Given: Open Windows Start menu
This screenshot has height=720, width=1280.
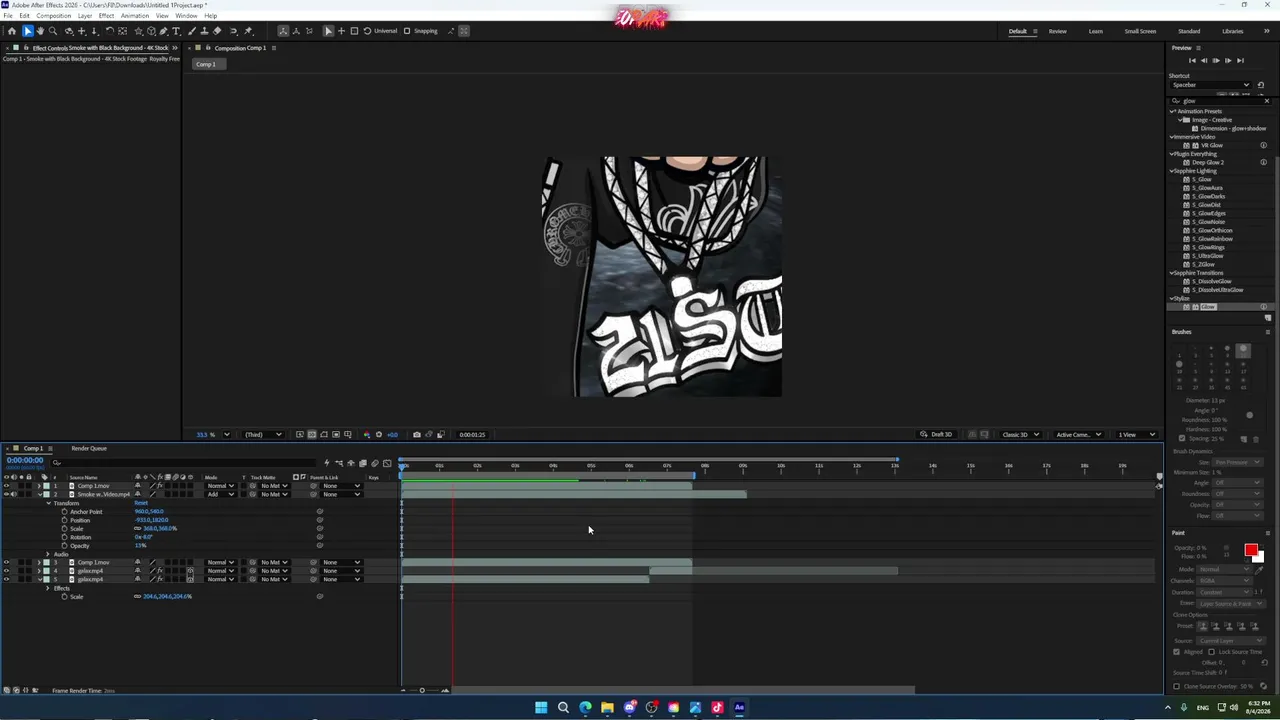Looking at the screenshot, I should pyautogui.click(x=541, y=708).
